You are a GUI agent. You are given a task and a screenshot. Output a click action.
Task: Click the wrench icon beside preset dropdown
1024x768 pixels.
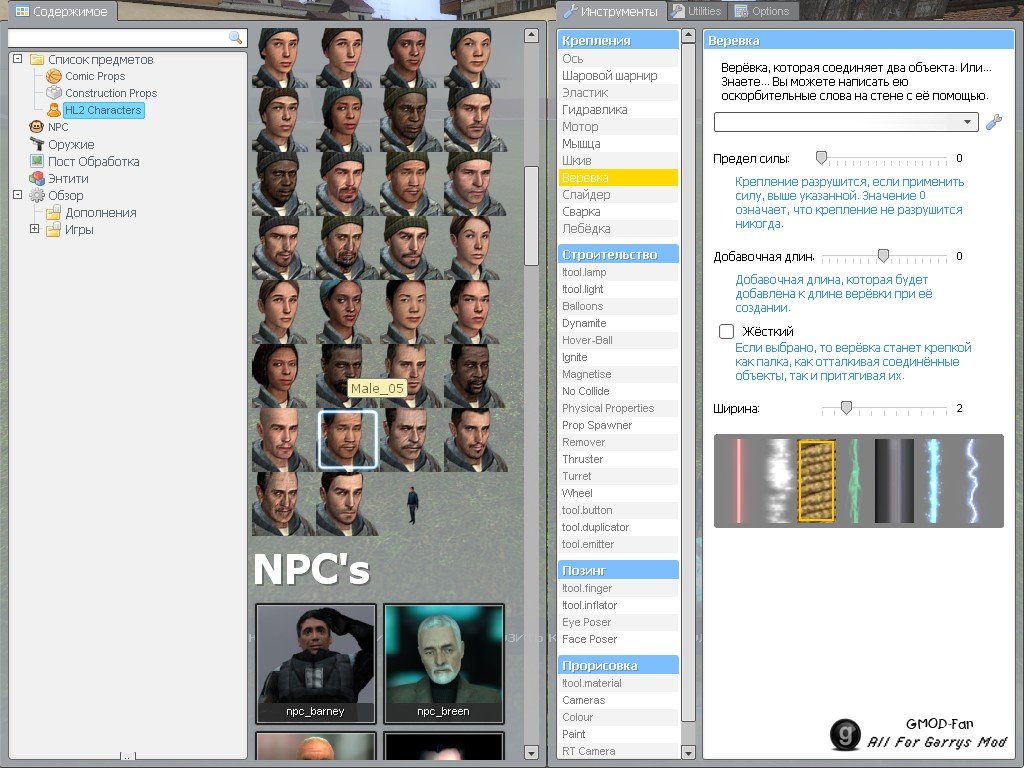(993, 122)
